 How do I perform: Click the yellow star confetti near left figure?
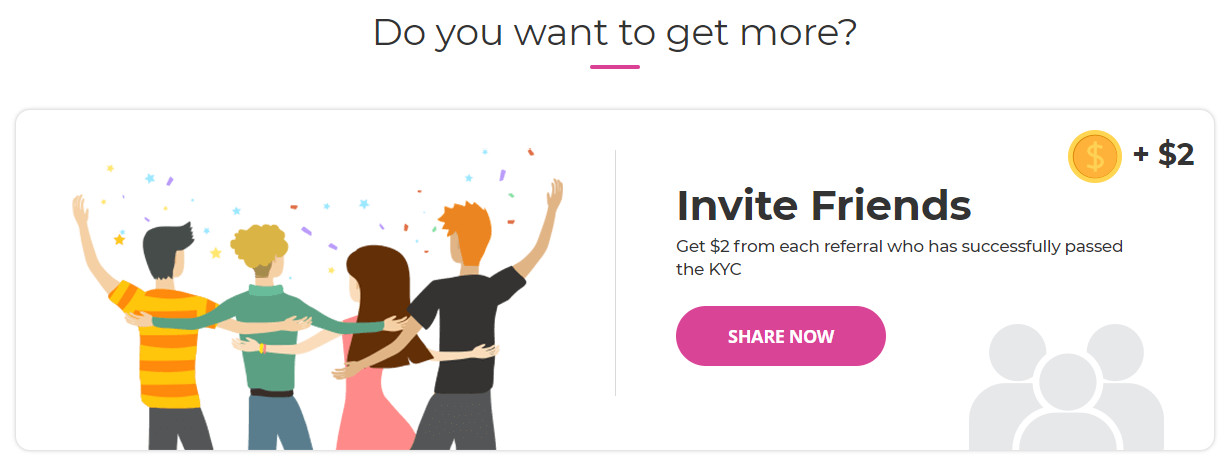click(119, 240)
